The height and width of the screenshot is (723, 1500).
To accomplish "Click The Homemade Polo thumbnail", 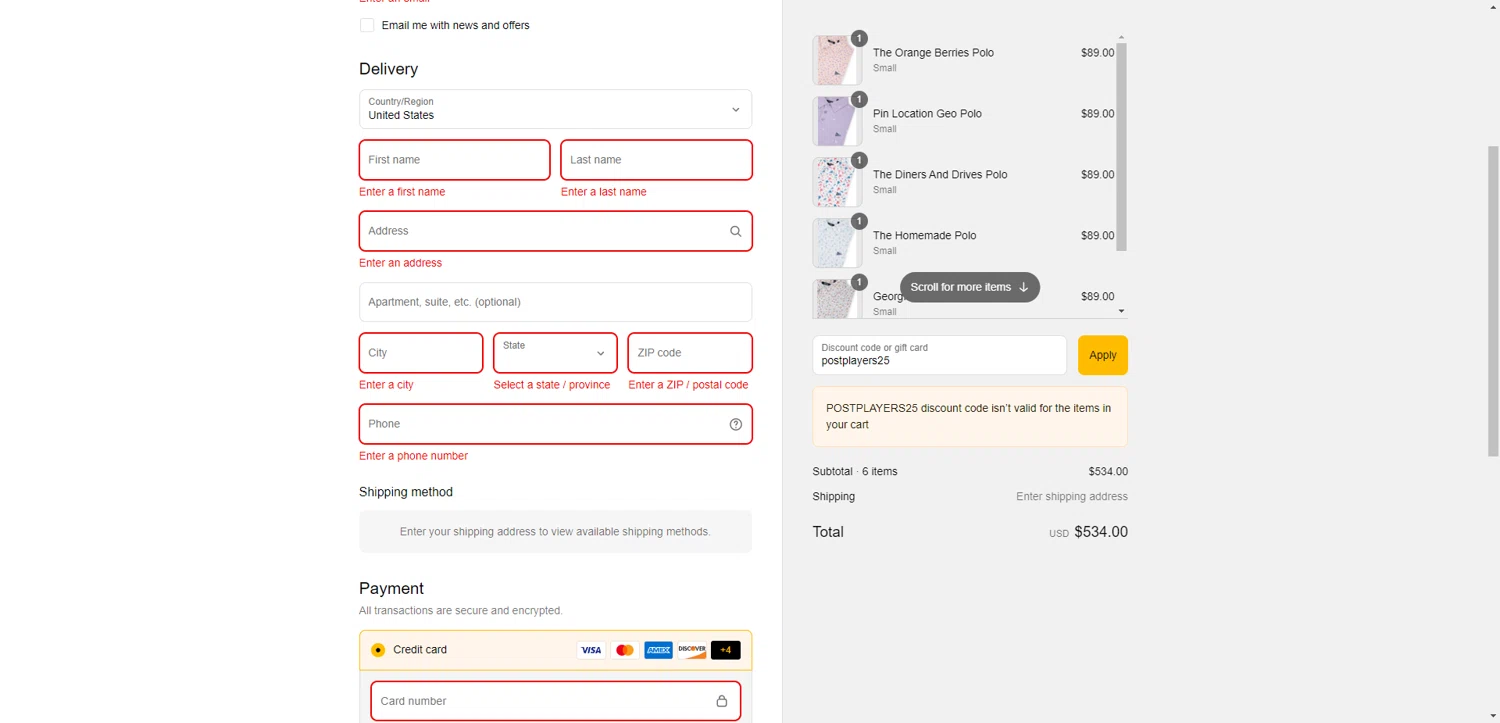I will [837, 243].
